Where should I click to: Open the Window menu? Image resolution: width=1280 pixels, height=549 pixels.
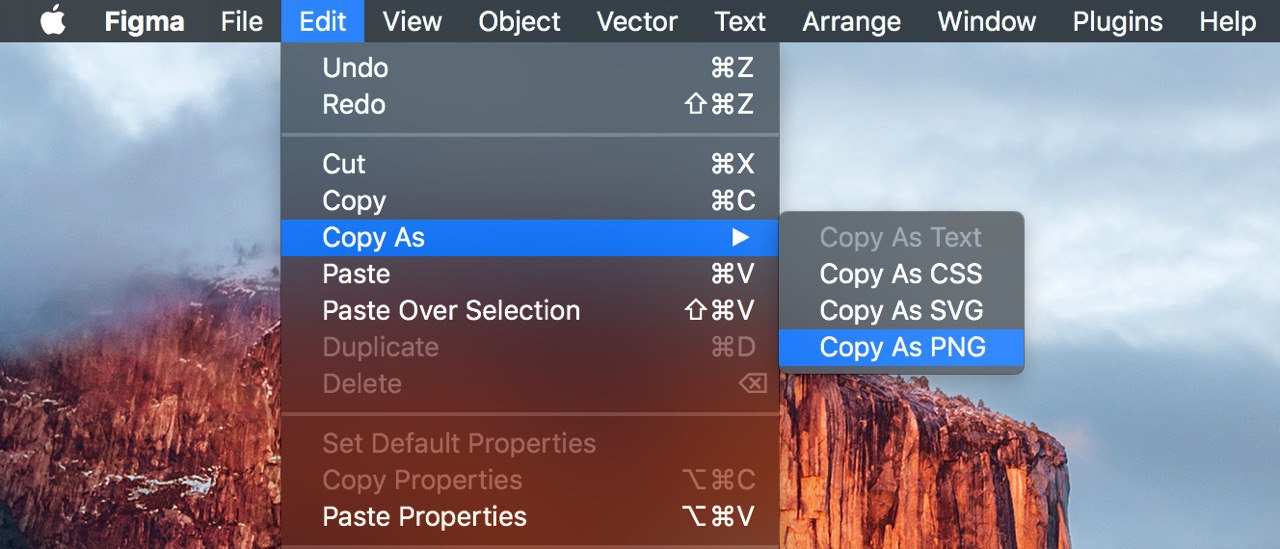pos(987,21)
